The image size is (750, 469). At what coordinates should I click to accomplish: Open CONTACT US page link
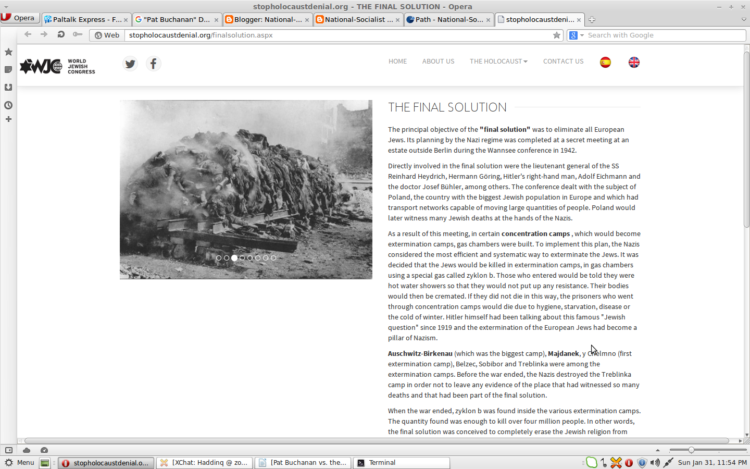pyautogui.click(x=563, y=62)
